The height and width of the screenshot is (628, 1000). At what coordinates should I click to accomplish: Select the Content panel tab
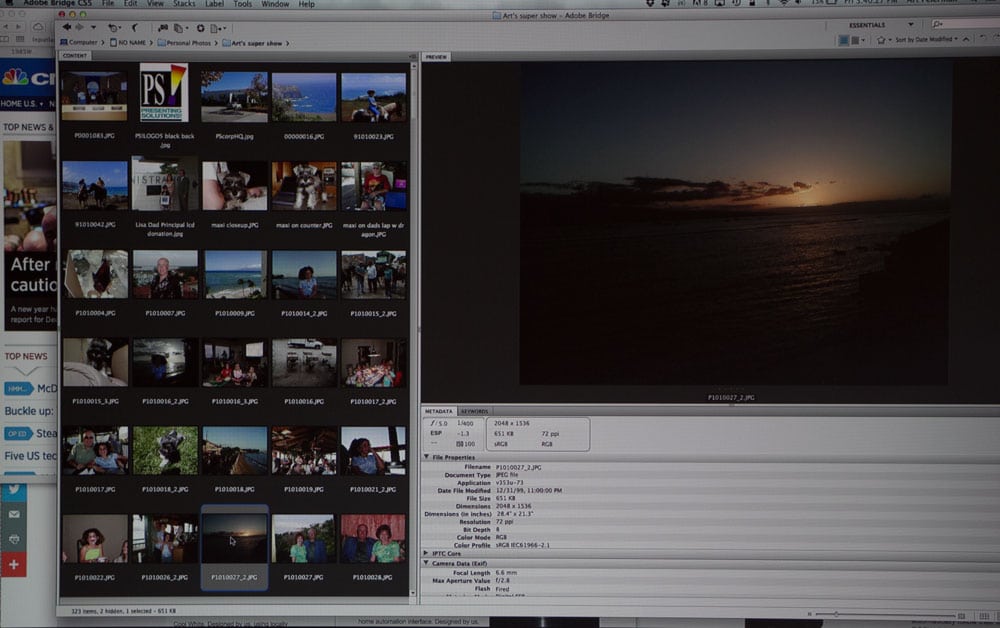pyautogui.click(x=75, y=55)
